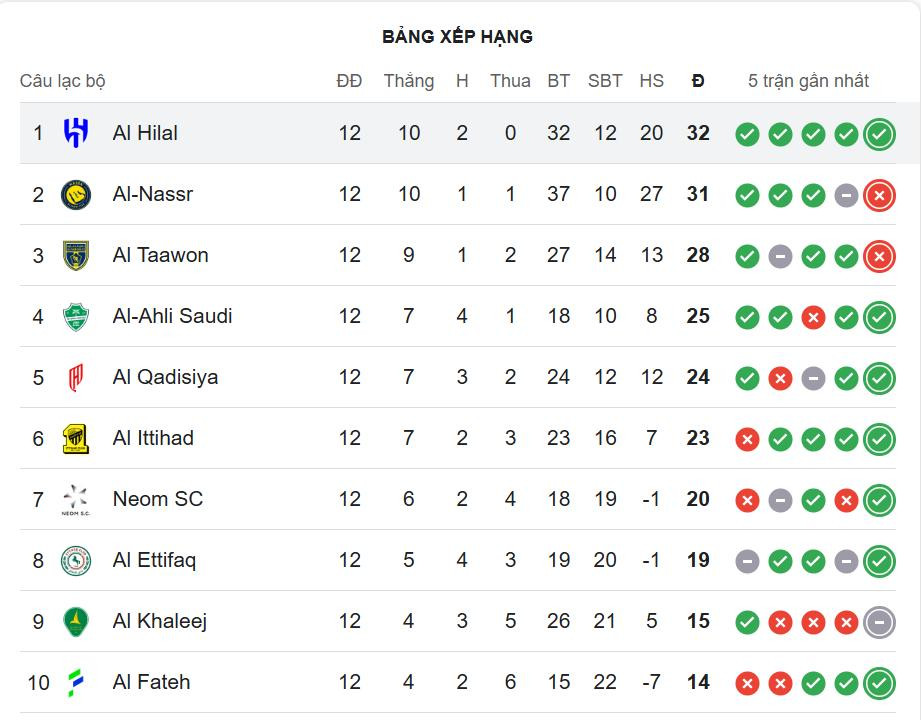Viewport: 921px width, 720px height.
Task: Click Al-Nassr's latest match loss icon
Action: 879,195
